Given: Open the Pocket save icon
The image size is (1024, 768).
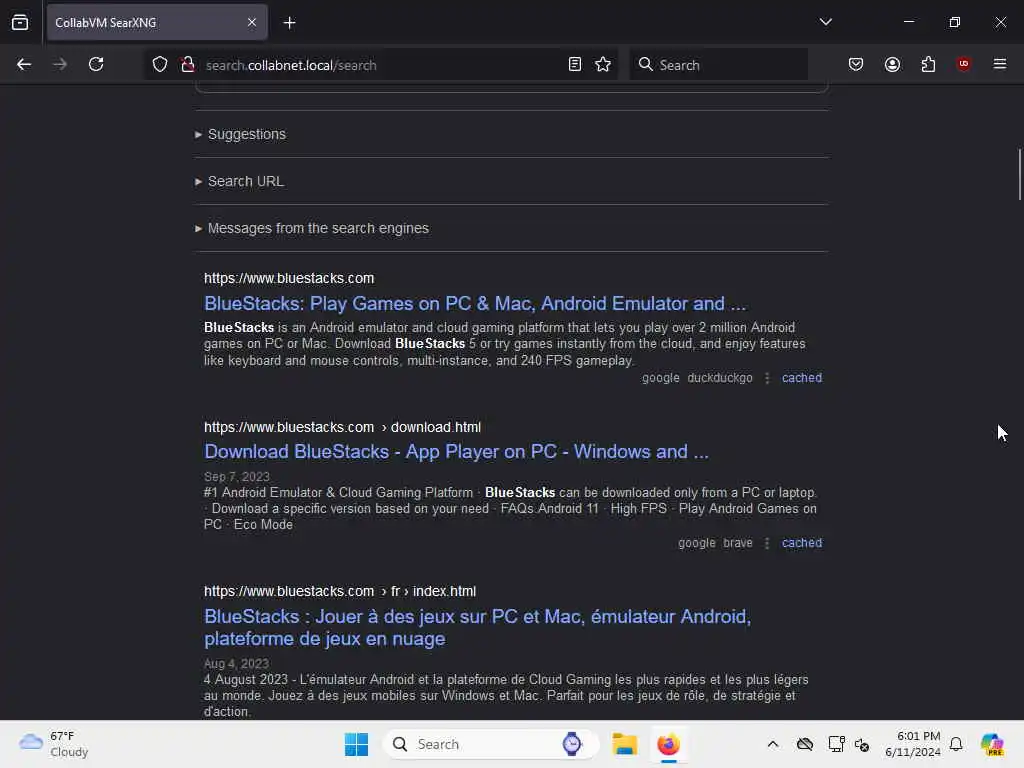Looking at the screenshot, I should [x=856, y=64].
